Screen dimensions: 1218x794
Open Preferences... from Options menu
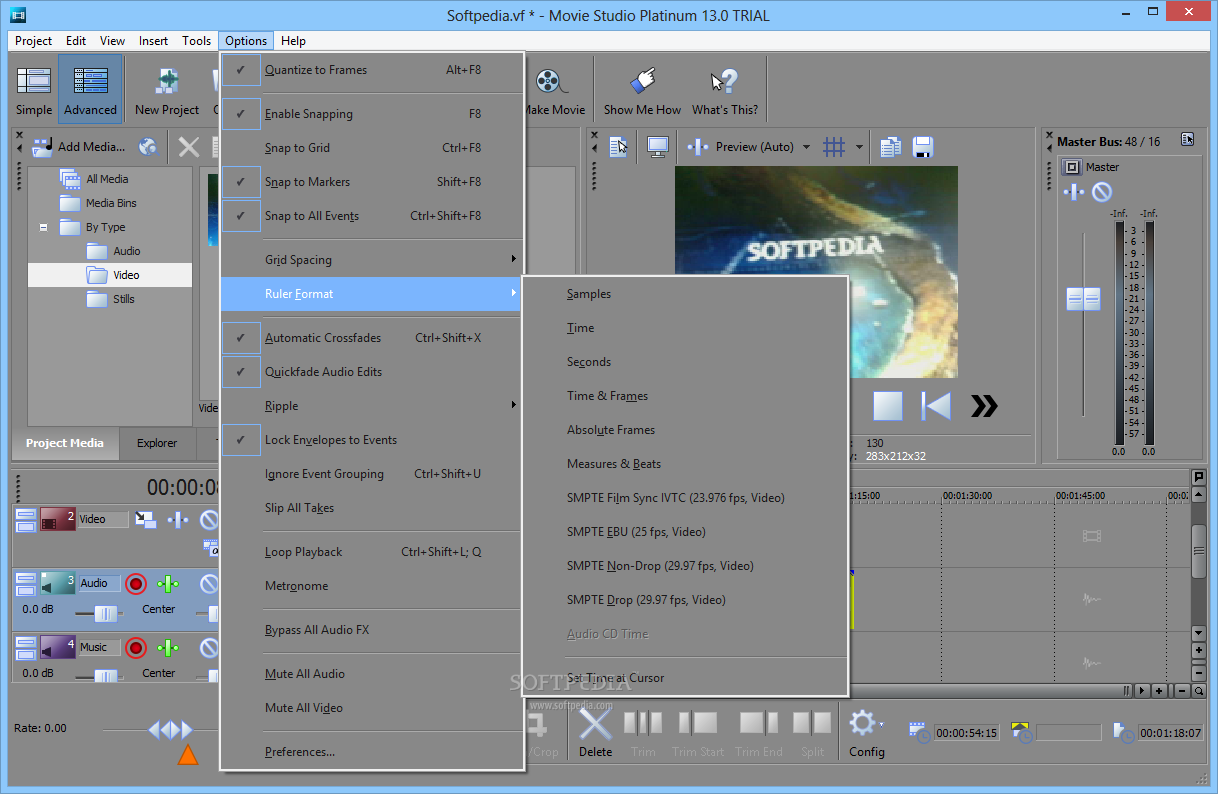pos(373,752)
